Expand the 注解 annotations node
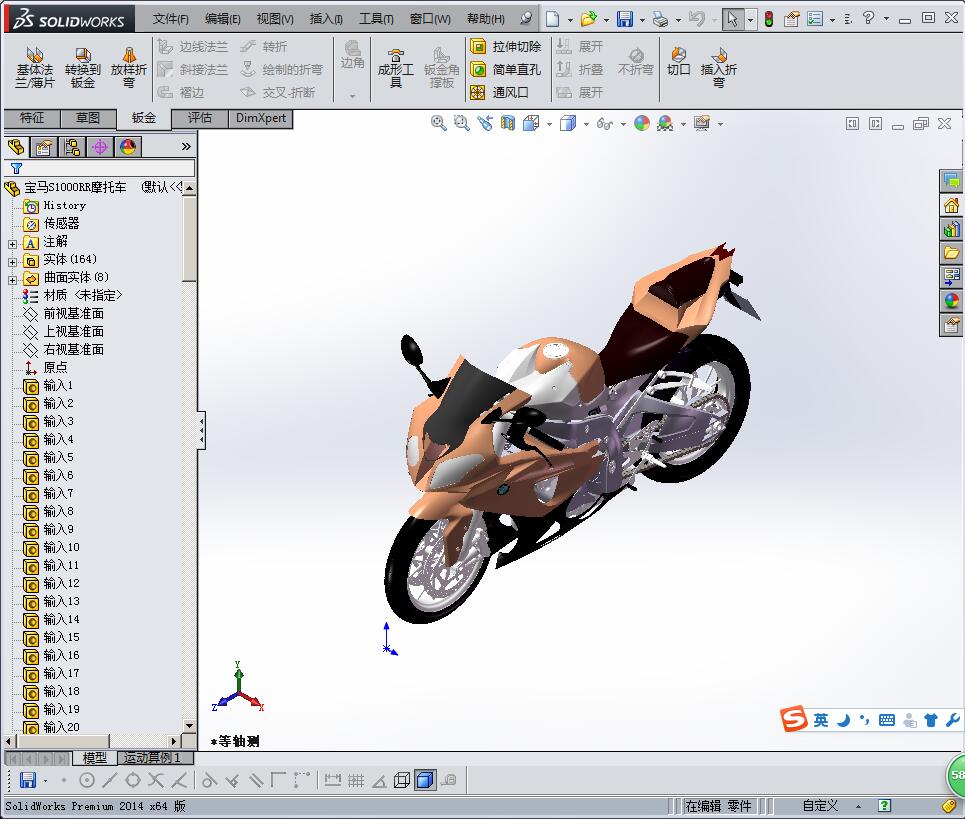The width and height of the screenshot is (965, 819). coord(12,244)
